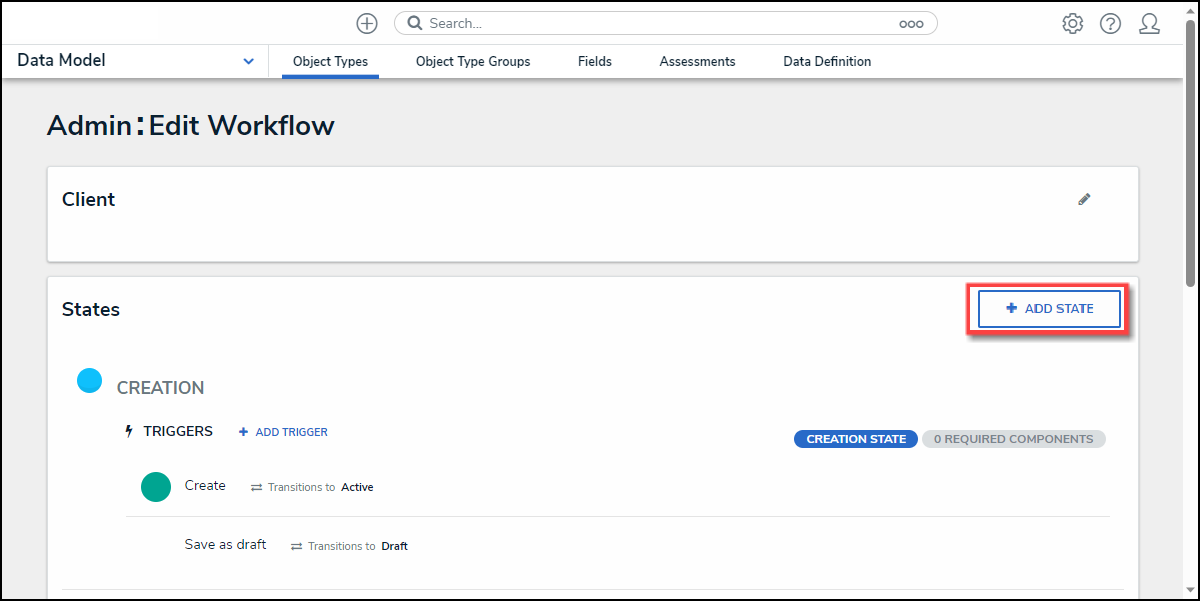The width and height of the screenshot is (1200, 601).
Task: Click the teal circle next to Create trigger
Action: click(x=156, y=487)
